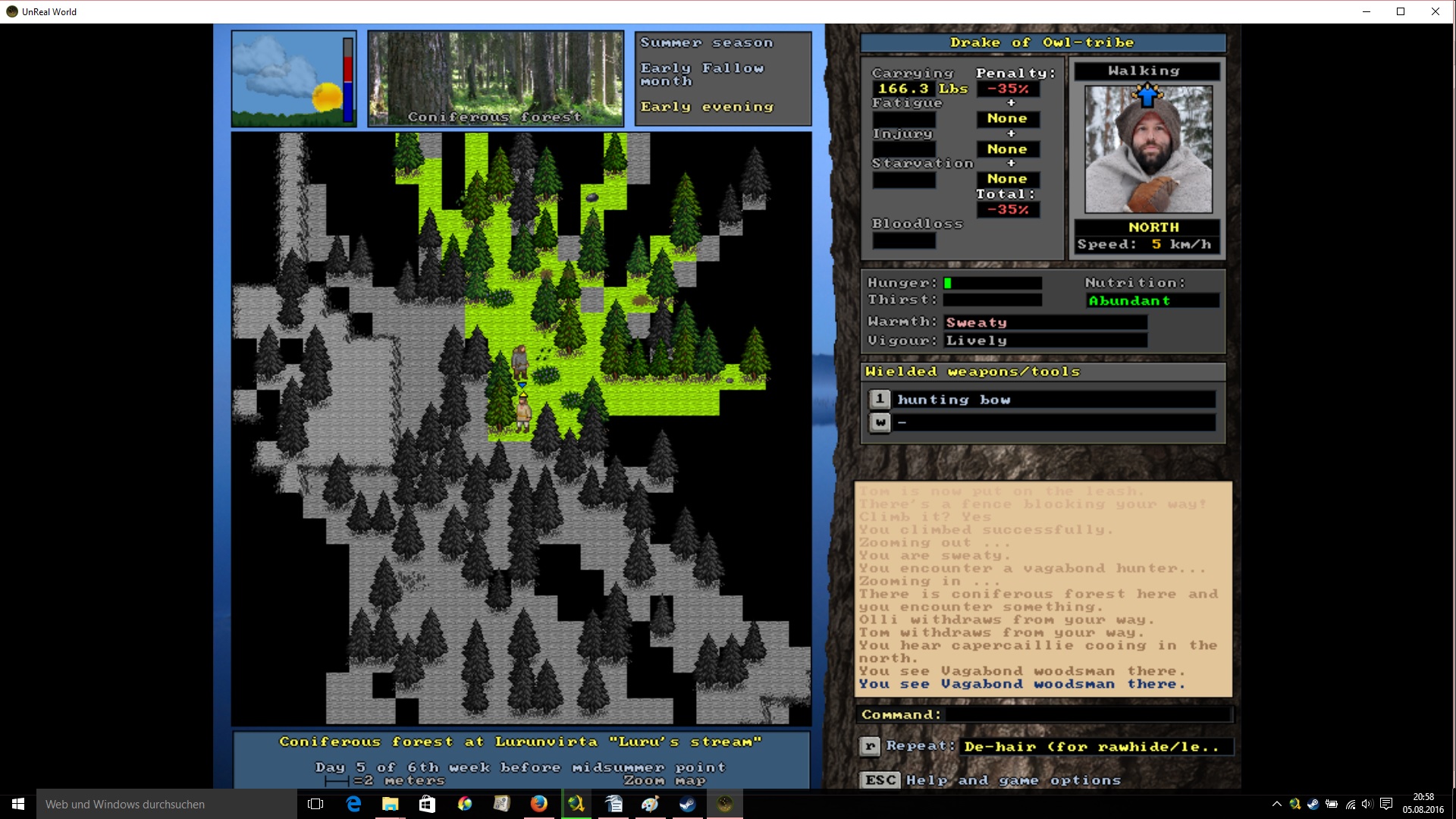Click the blue direction arrow above the portrait
Screen dimensions: 1456x819
tap(1147, 95)
